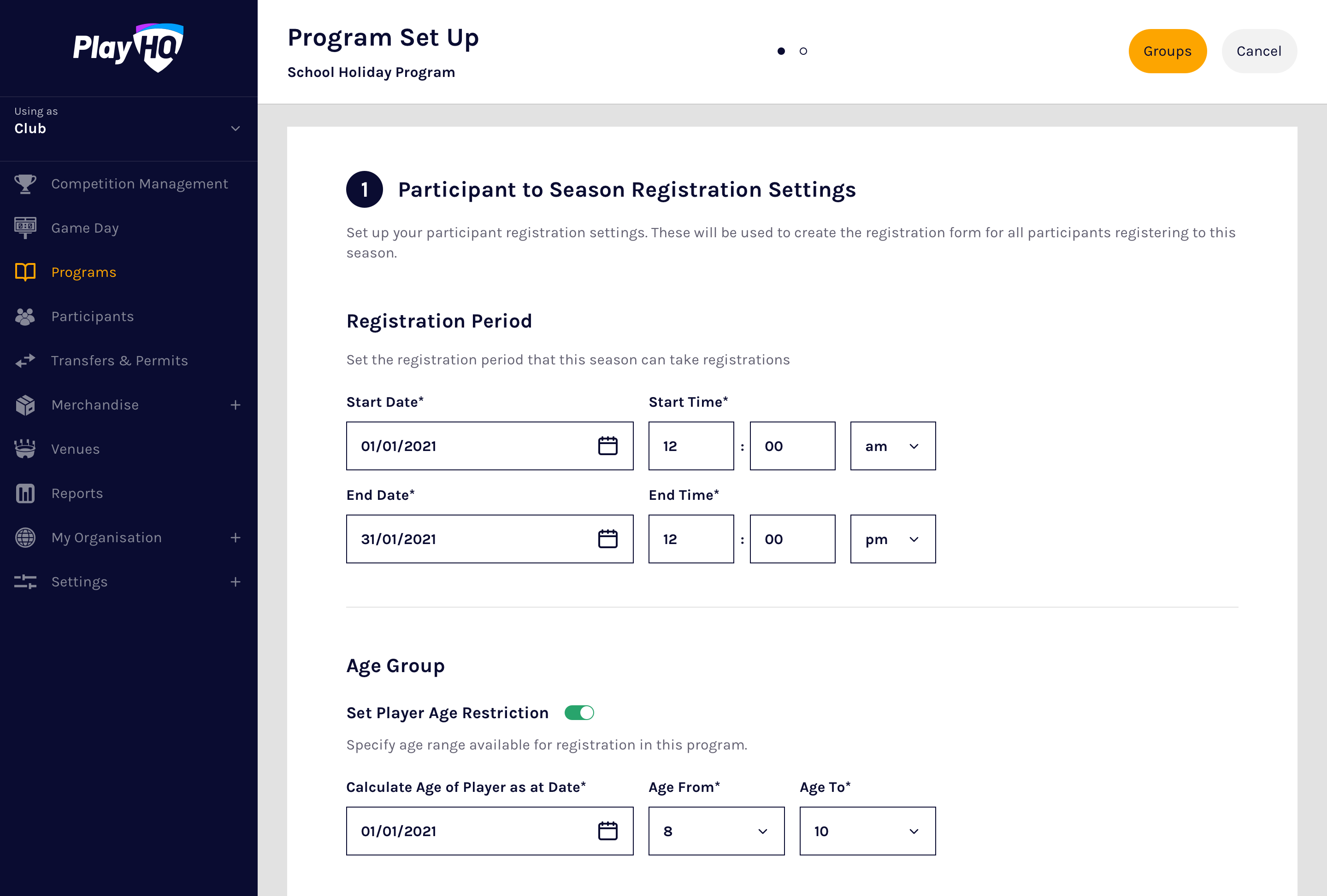Viewport: 1327px width, 896px height.
Task: Go to Transfers & Permits
Action: (x=119, y=361)
